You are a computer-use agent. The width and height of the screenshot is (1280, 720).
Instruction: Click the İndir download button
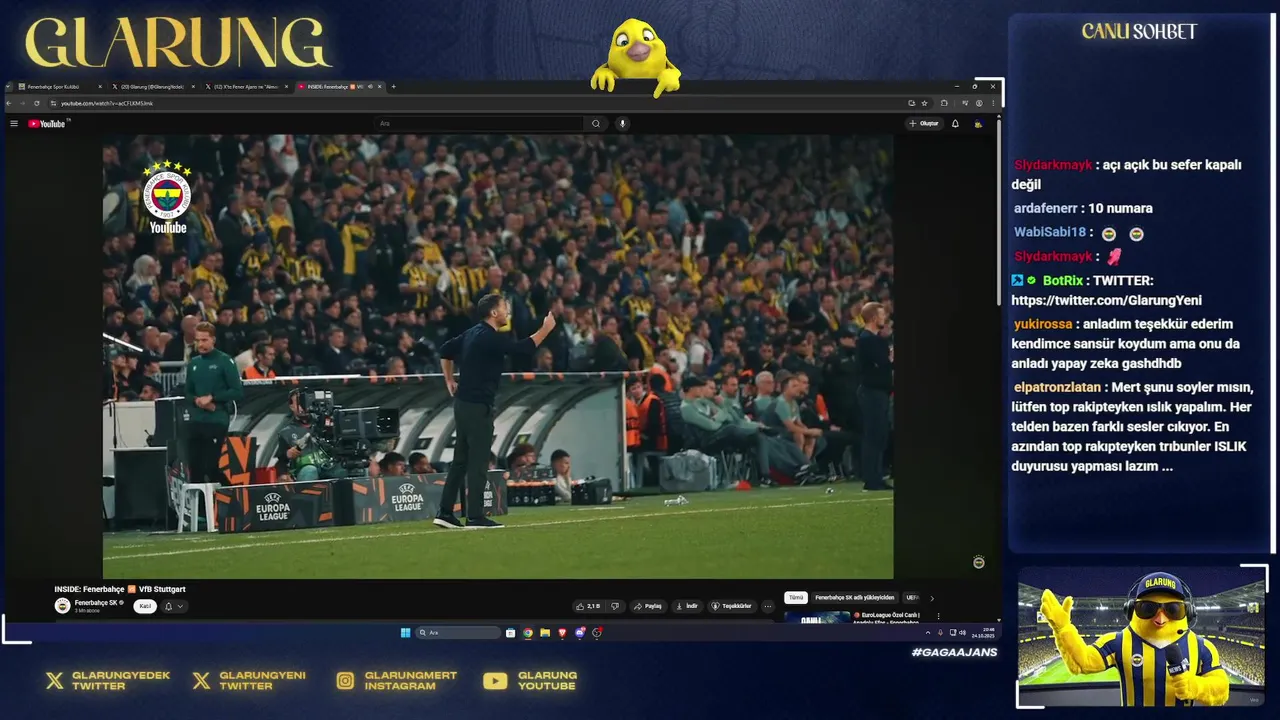(x=686, y=606)
